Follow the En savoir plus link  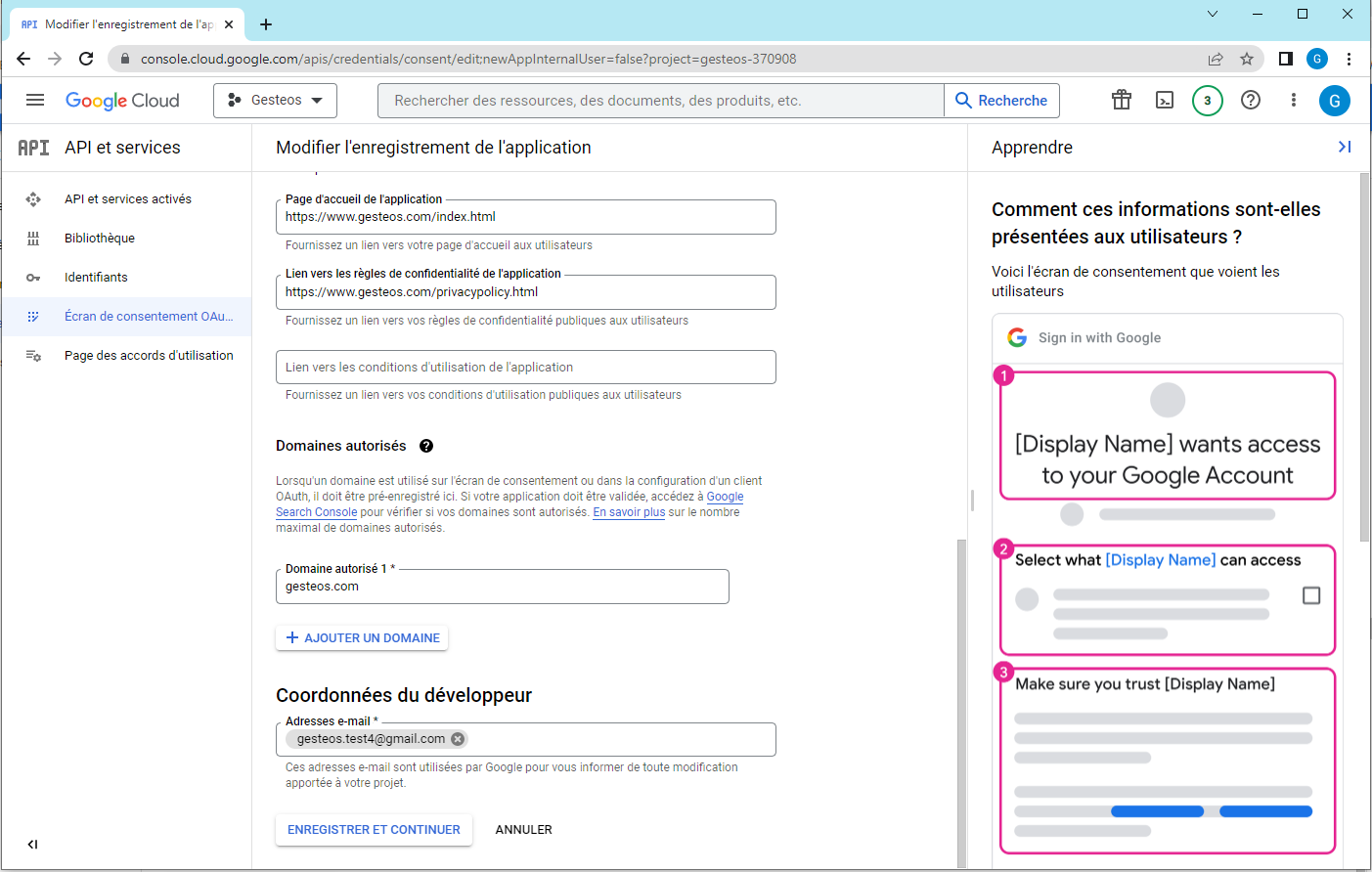[x=629, y=512]
